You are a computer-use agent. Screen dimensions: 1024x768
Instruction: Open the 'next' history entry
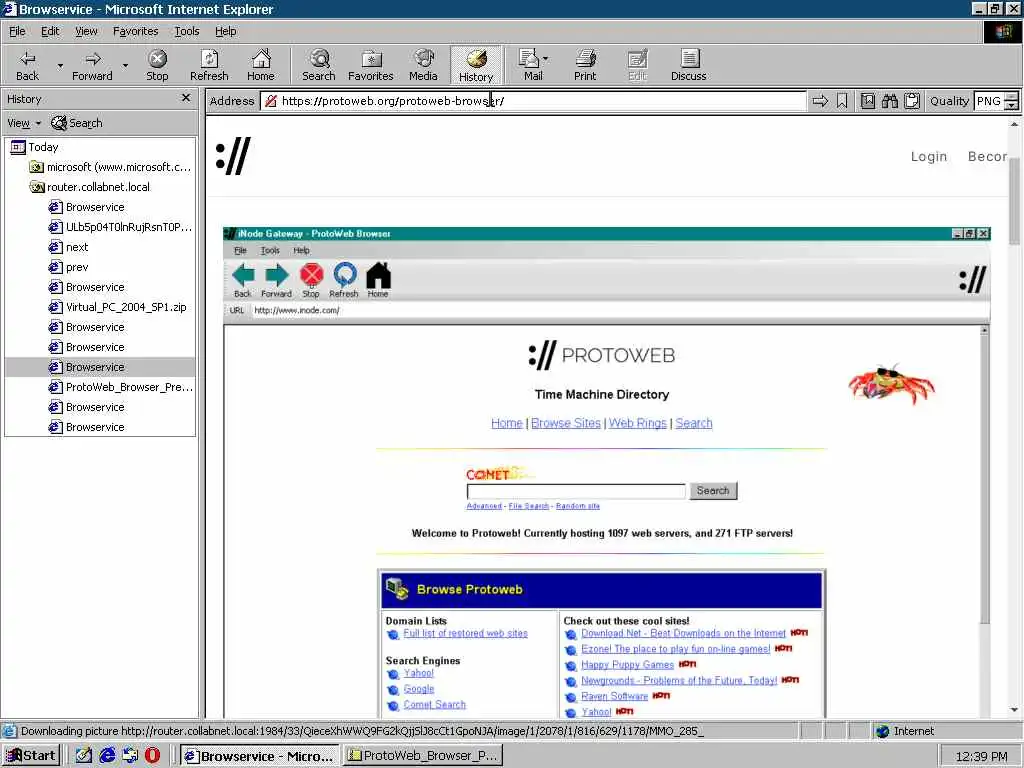(x=69, y=247)
